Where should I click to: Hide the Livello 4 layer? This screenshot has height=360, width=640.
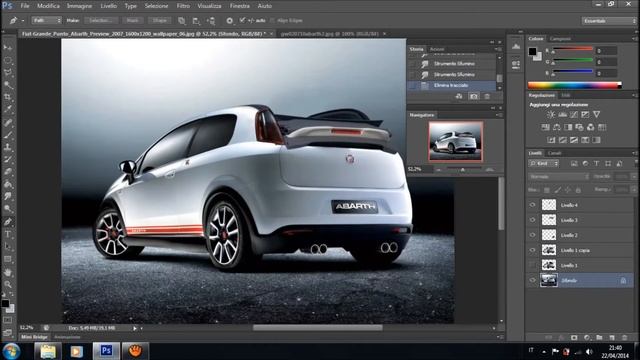pyautogui.click(x=532, y=205)
